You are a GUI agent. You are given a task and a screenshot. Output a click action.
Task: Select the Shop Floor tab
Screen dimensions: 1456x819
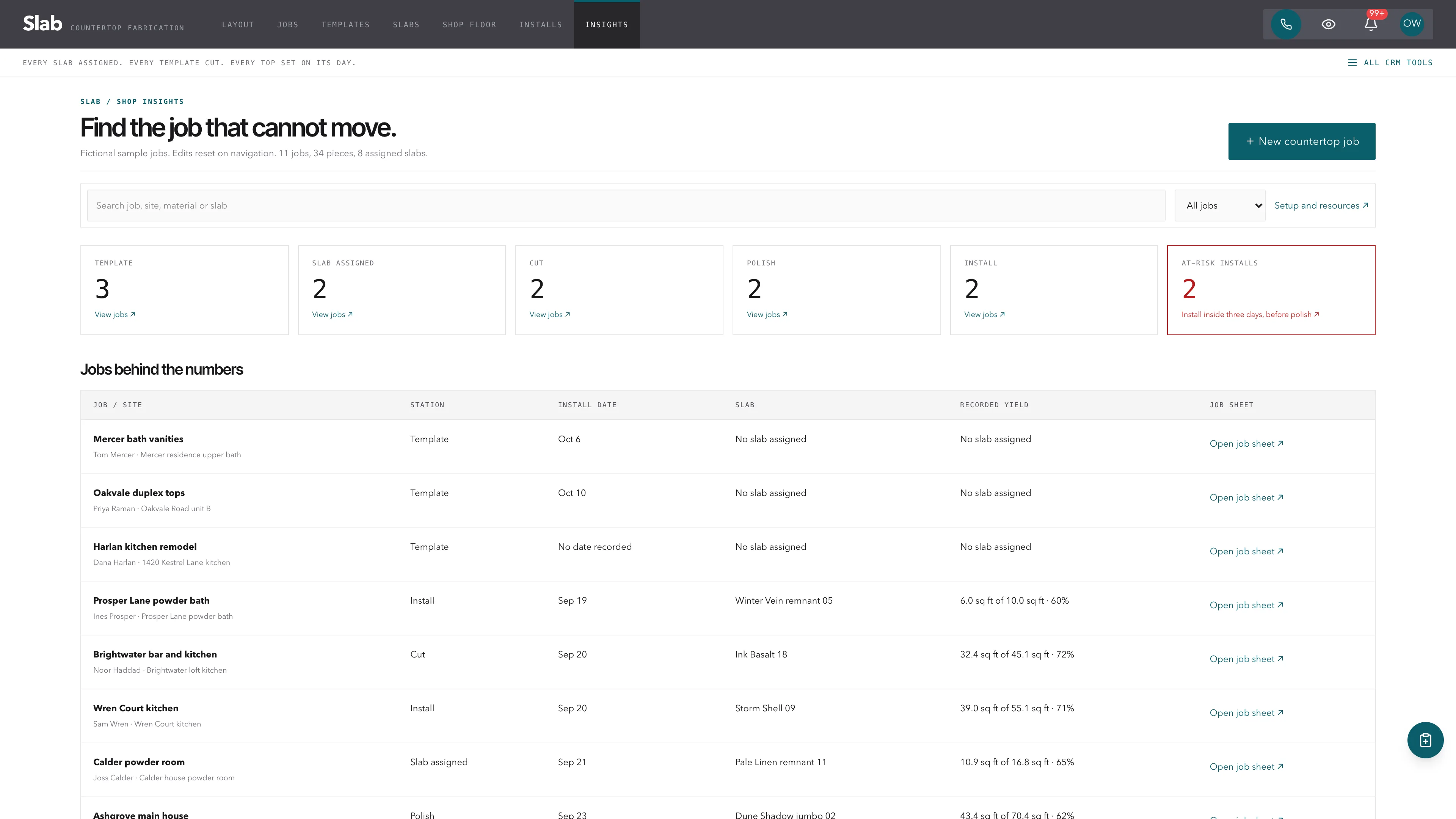pyautogui.click(x=469, y=25)
